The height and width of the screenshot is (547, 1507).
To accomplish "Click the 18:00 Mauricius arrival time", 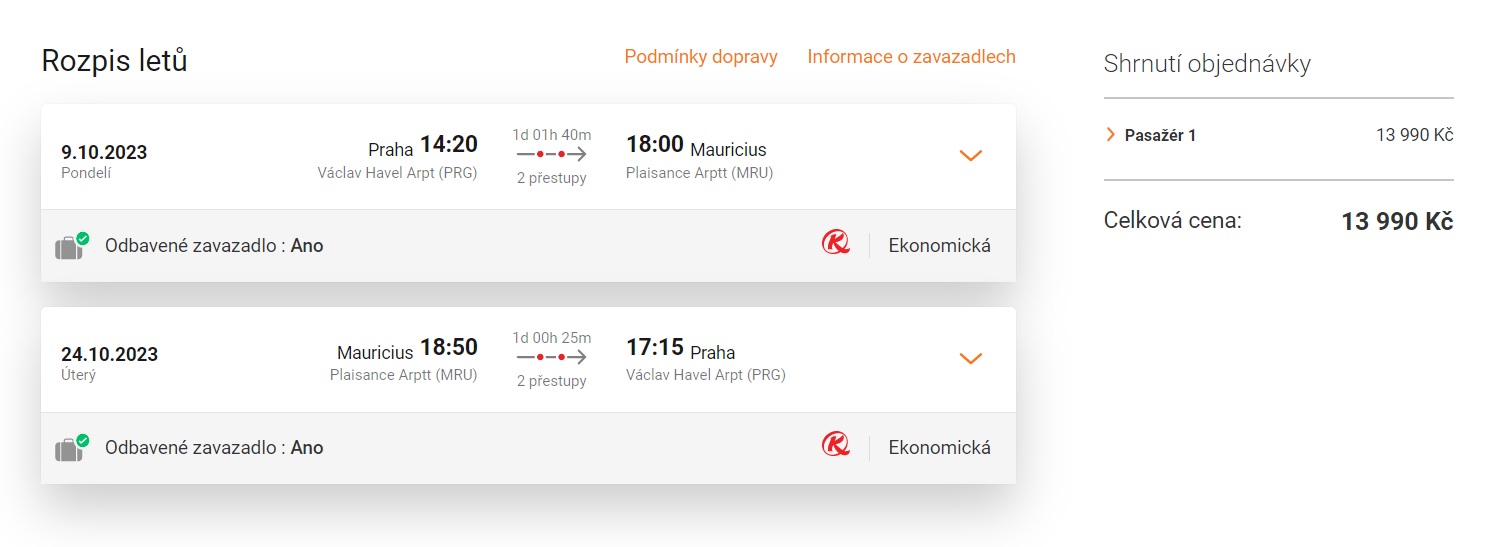I will tap(696, 146).
